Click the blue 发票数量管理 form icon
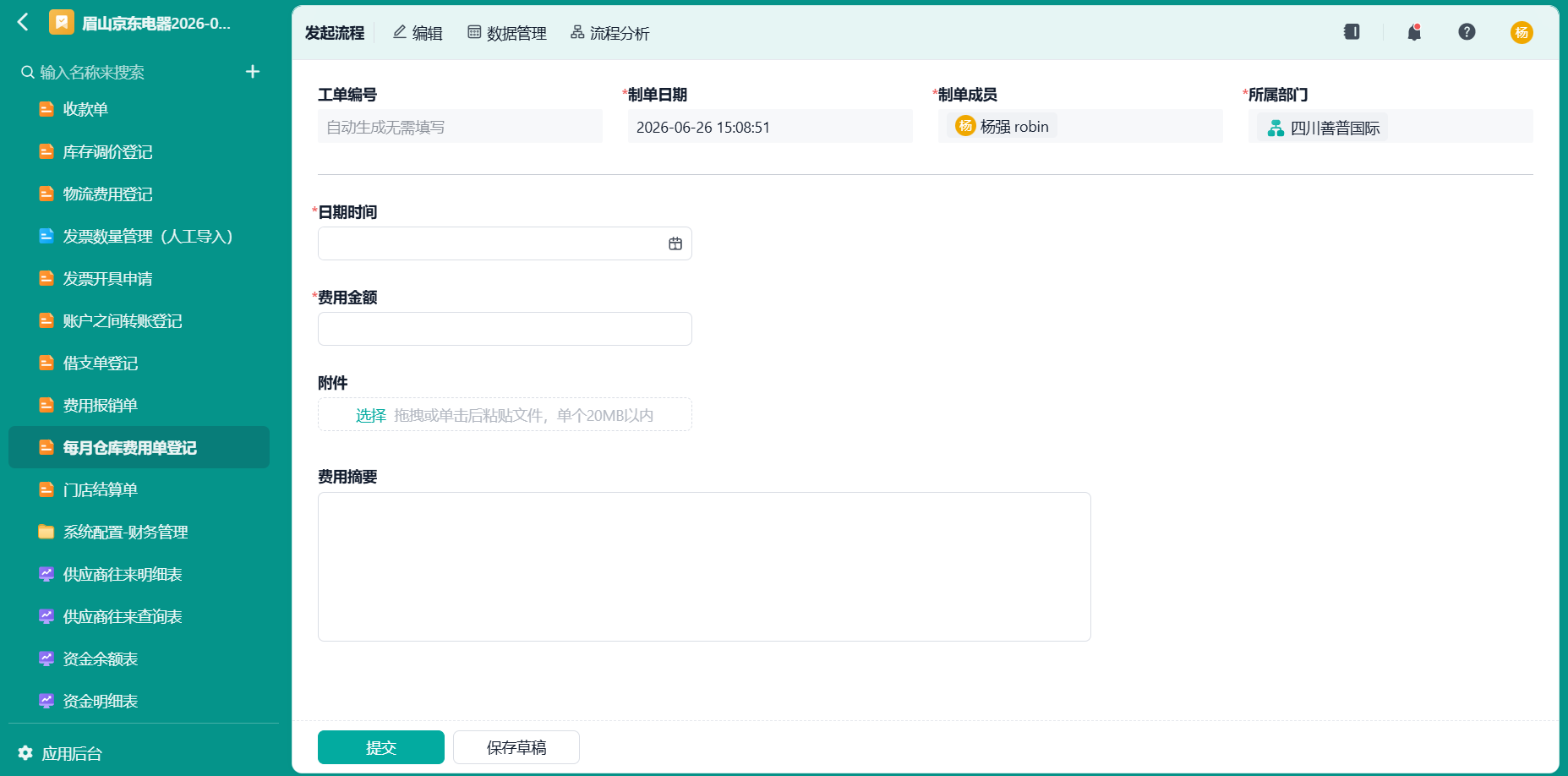The height and width of the screenshot is (776, 1568). 46,236
